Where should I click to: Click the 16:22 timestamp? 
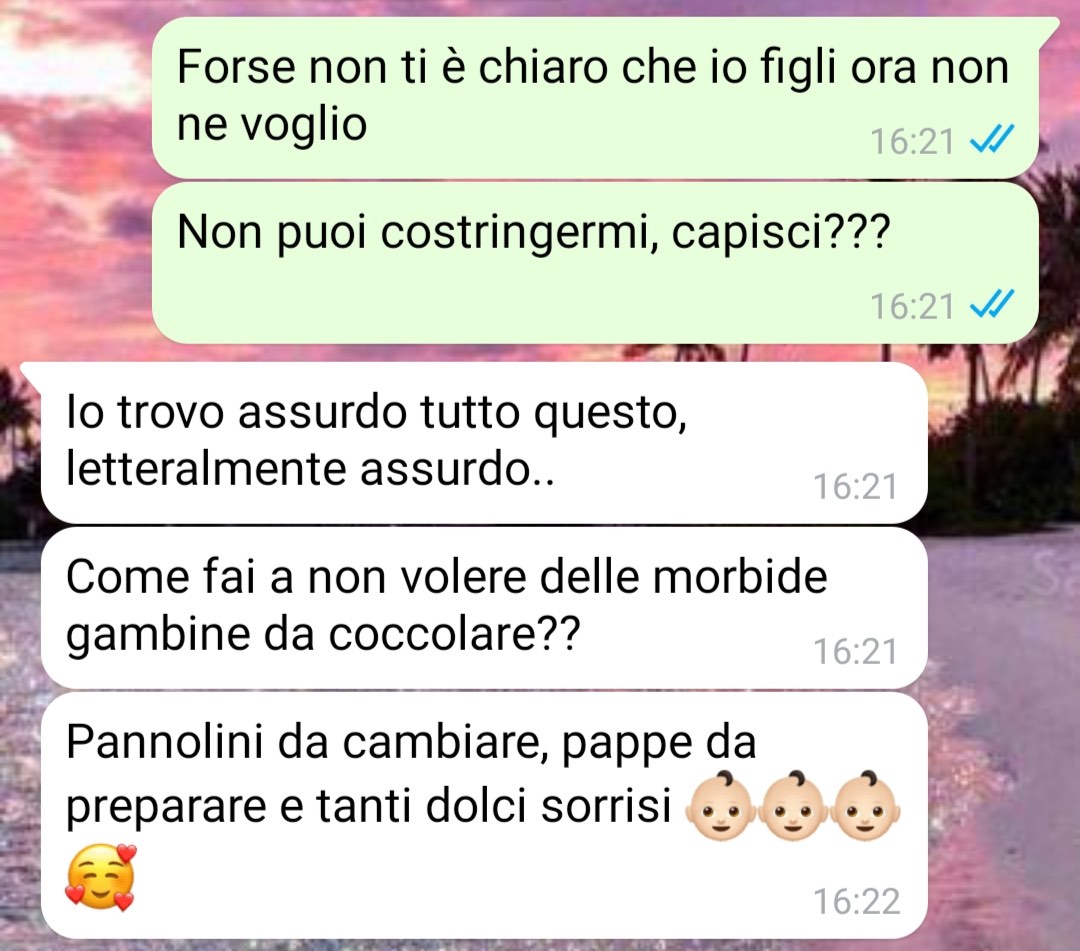[856, 901]
